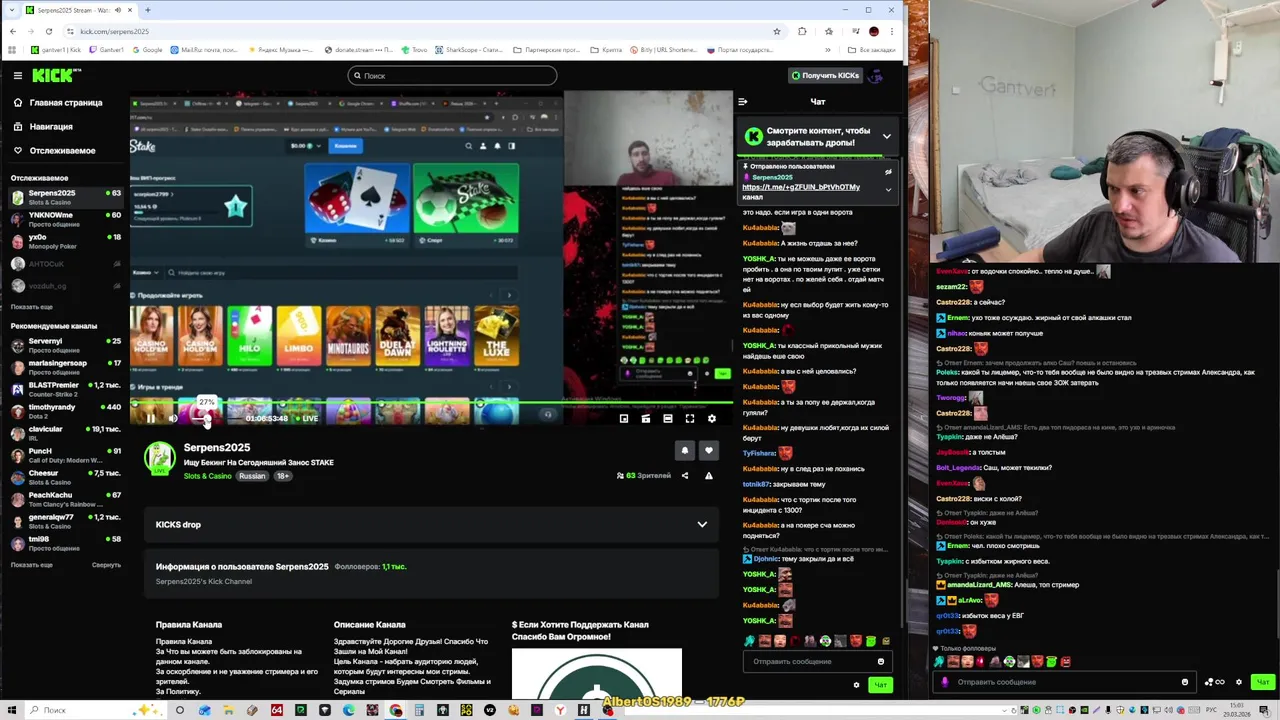Focus chat Отправить сообщение field
Viewport: 1280px width, 720px height.
(810, 661)
